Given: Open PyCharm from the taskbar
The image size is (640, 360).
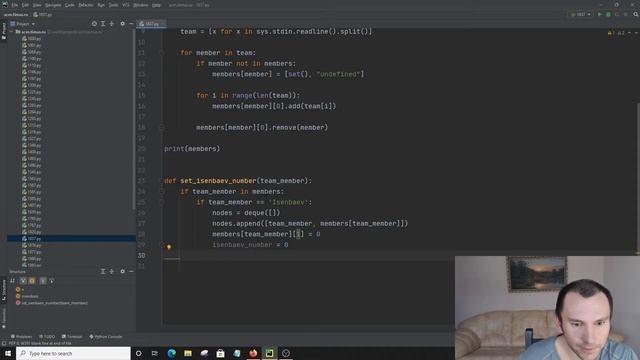Looking at the screenshot, I should (269, 353).
